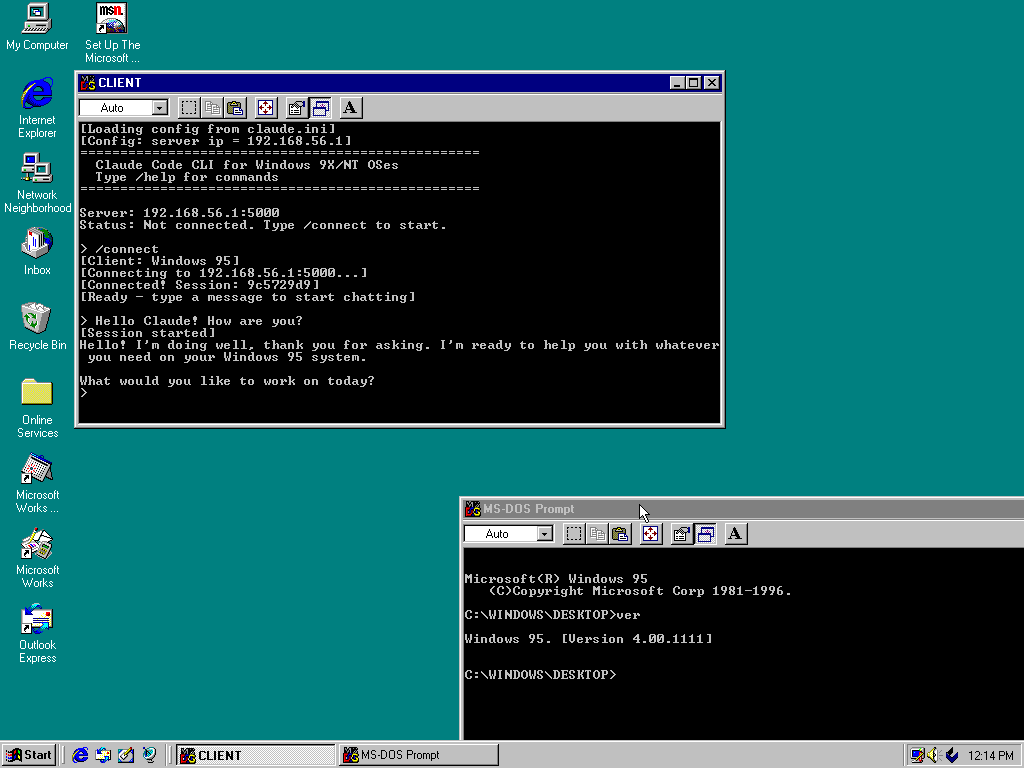Select the Mark tool in the CLIENT toolbar
Viewport: 1024px width, 768px height.
(189, 107)
